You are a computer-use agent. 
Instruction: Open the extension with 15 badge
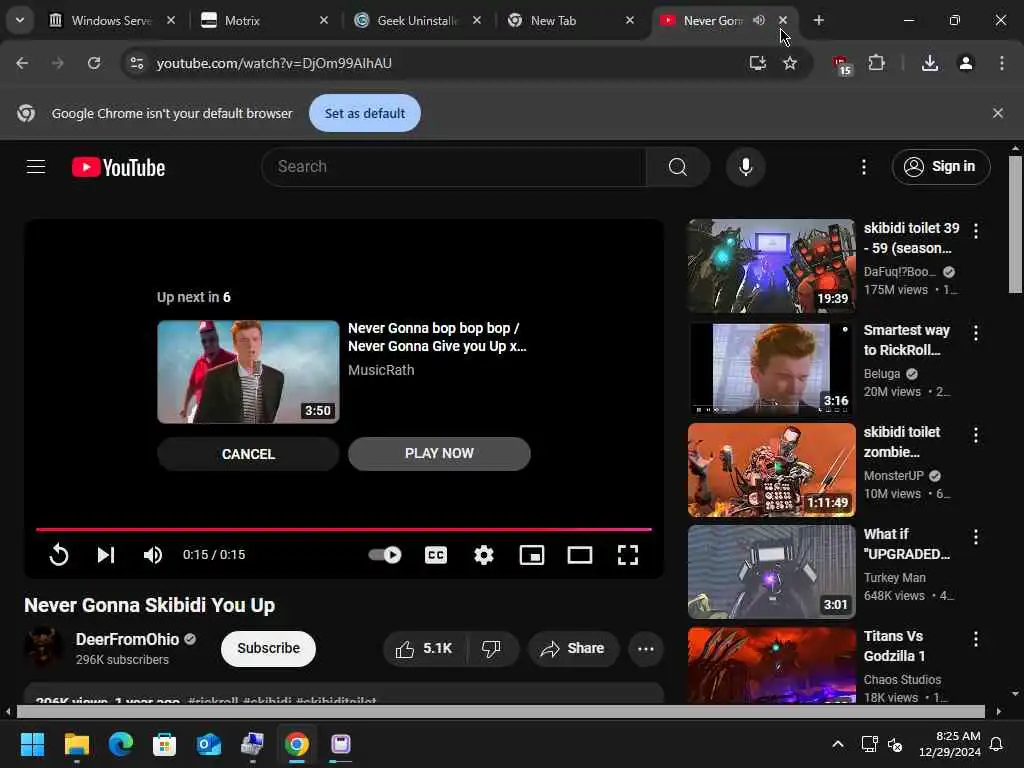click(842, 65)
